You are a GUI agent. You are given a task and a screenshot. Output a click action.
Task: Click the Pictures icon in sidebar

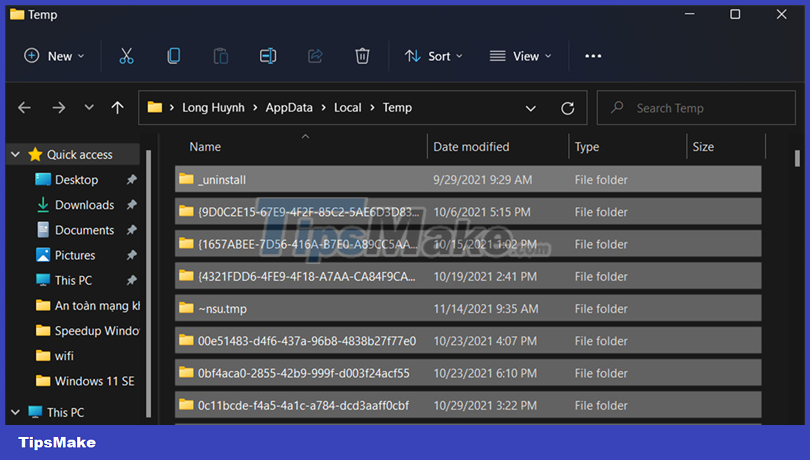(43, 255)
